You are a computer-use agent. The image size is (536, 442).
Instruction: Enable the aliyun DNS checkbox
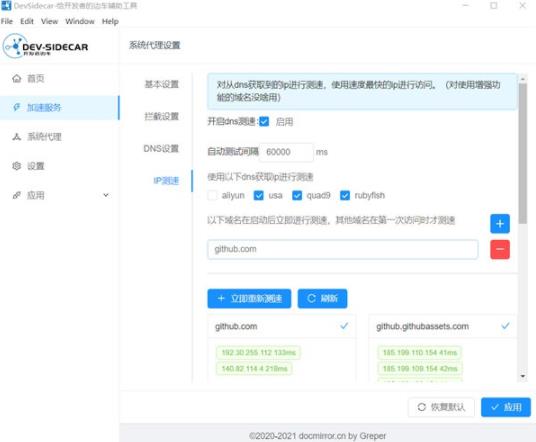tap(212, 196)
